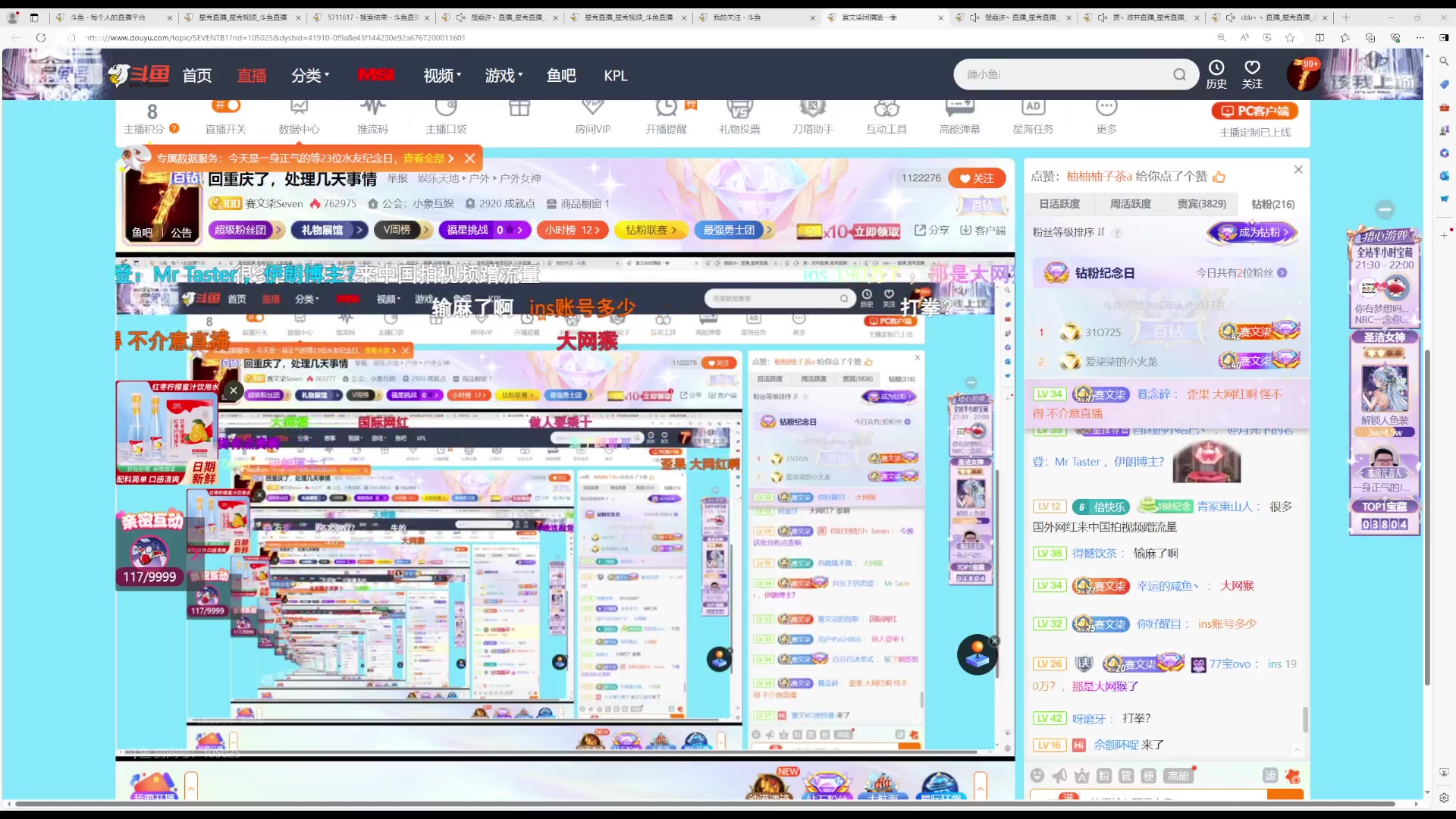Open KPL in navigation
1456x819 pixels.
point(616,75)
